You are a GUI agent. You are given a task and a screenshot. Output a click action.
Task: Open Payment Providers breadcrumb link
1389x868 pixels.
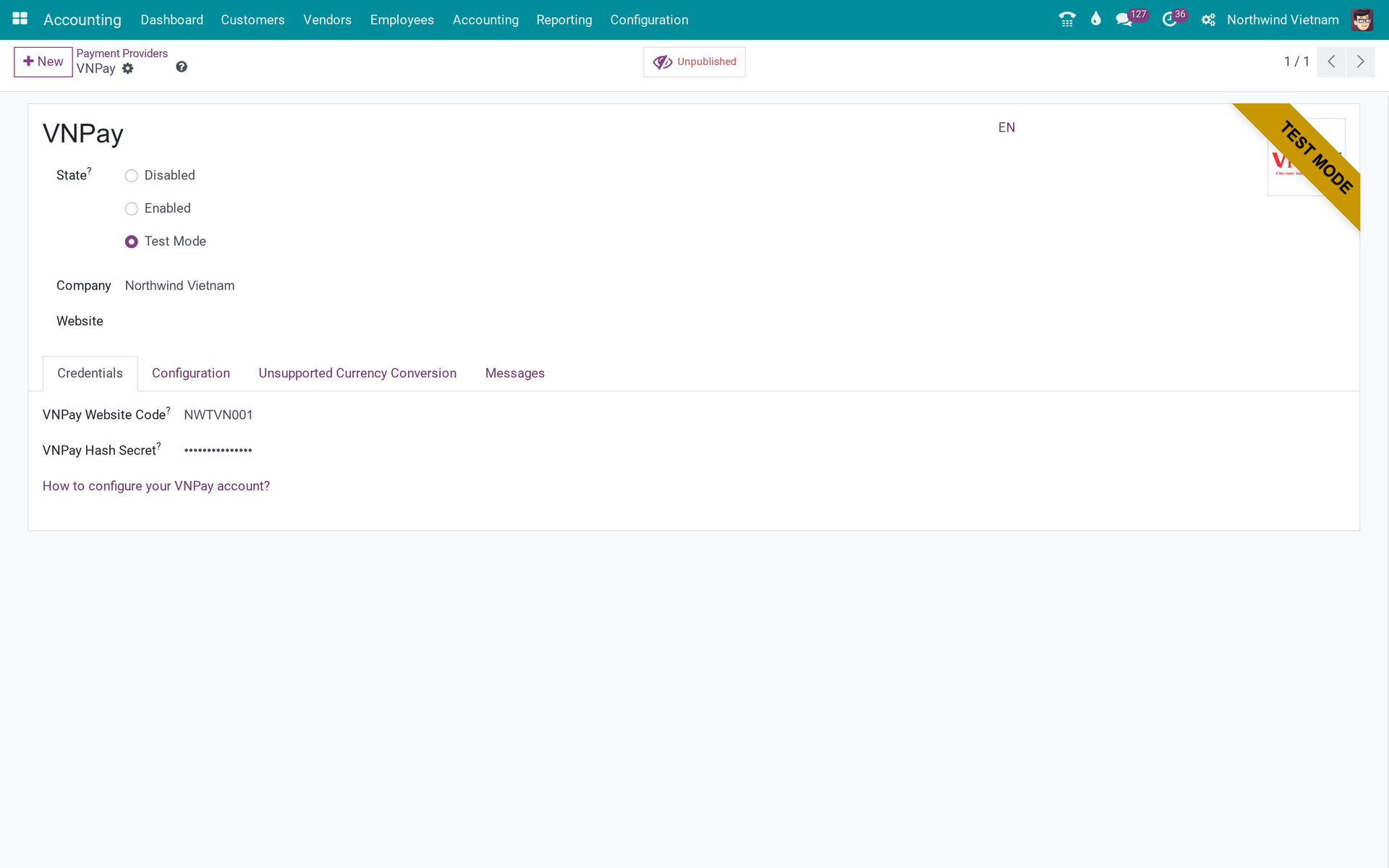coord(122,54)
